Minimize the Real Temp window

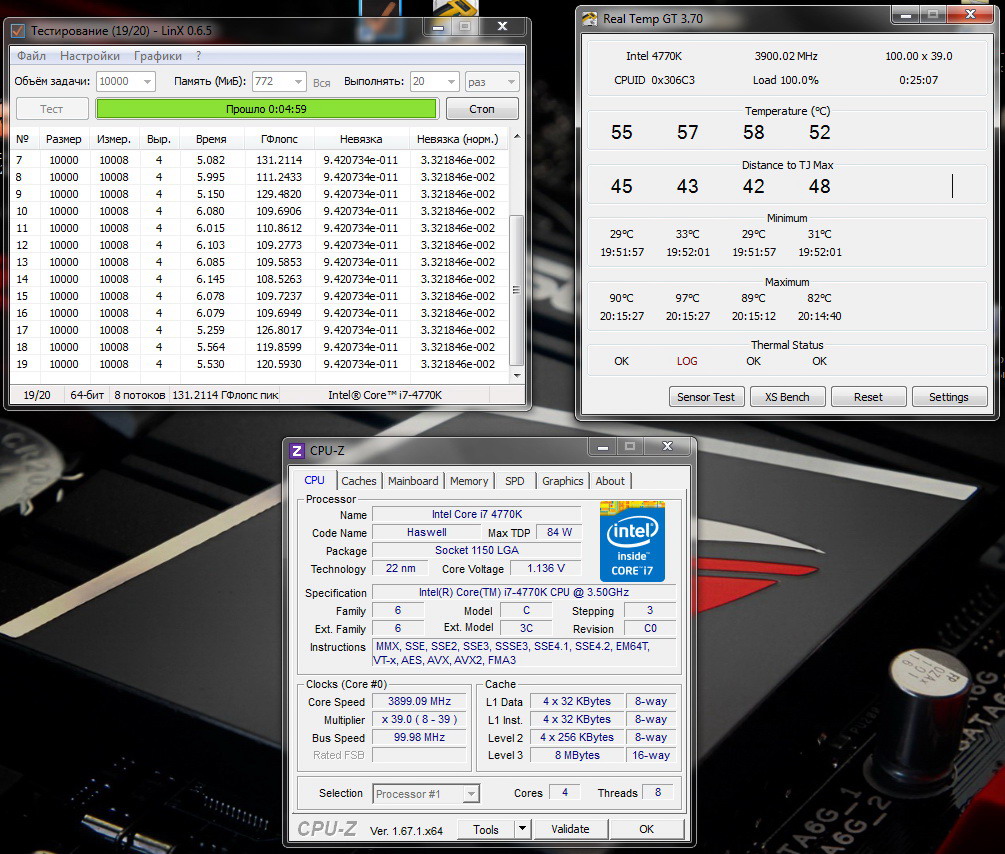point(906,15)
